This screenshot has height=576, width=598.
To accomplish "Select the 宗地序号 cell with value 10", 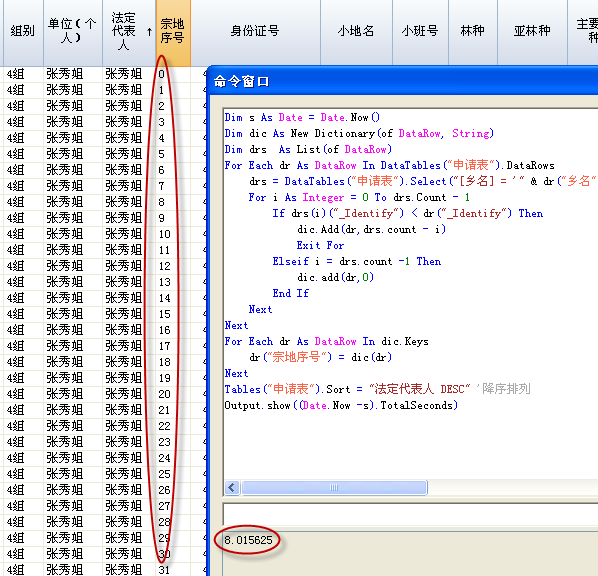I will (x=173, y=234).
